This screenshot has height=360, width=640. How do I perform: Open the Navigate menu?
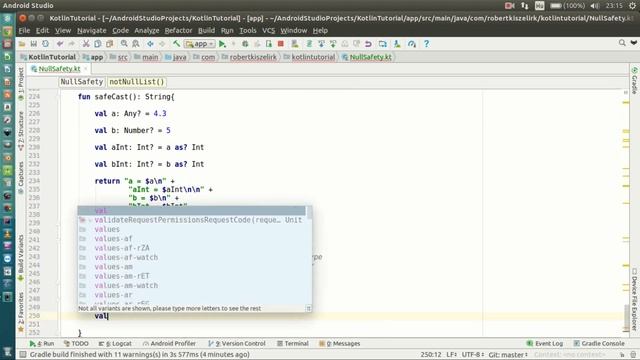[91, 31]
